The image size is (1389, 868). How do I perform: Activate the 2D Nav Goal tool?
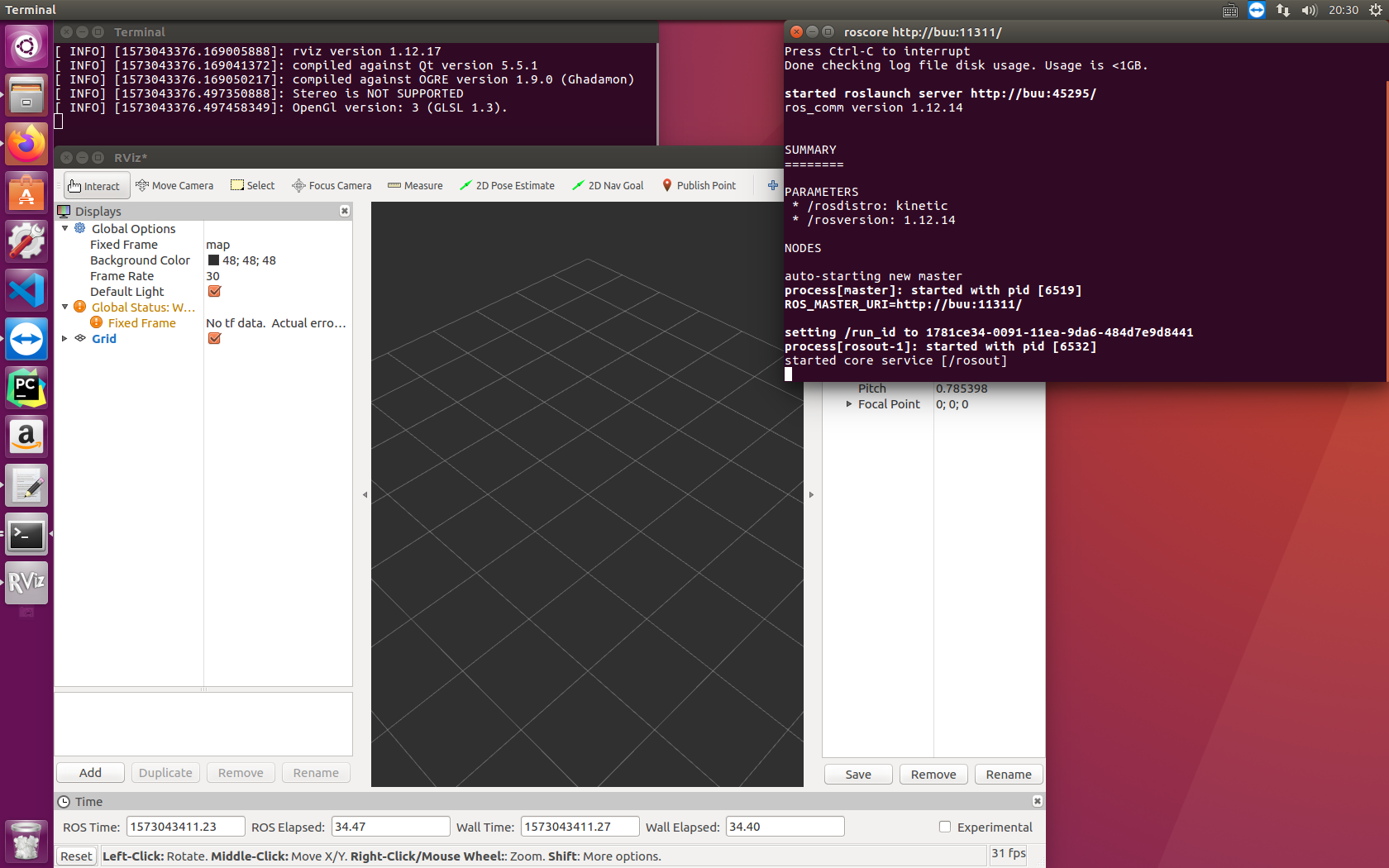click(608, 185)
